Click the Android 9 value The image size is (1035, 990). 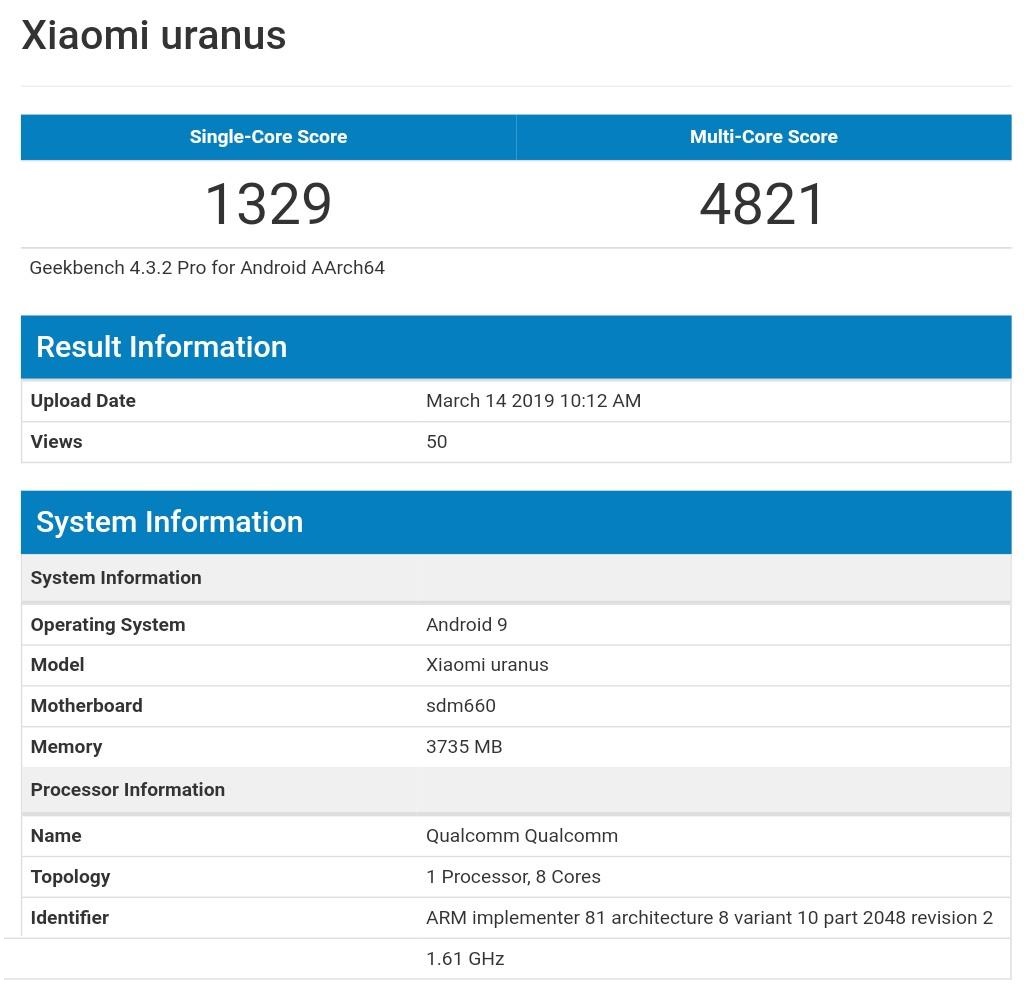pos(467,624)
